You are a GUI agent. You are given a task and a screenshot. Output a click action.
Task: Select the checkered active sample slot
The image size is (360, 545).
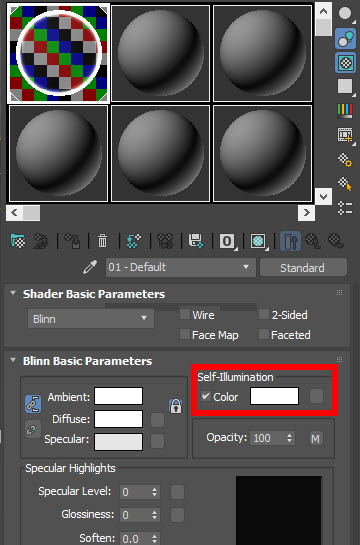(x=58, y=53)
